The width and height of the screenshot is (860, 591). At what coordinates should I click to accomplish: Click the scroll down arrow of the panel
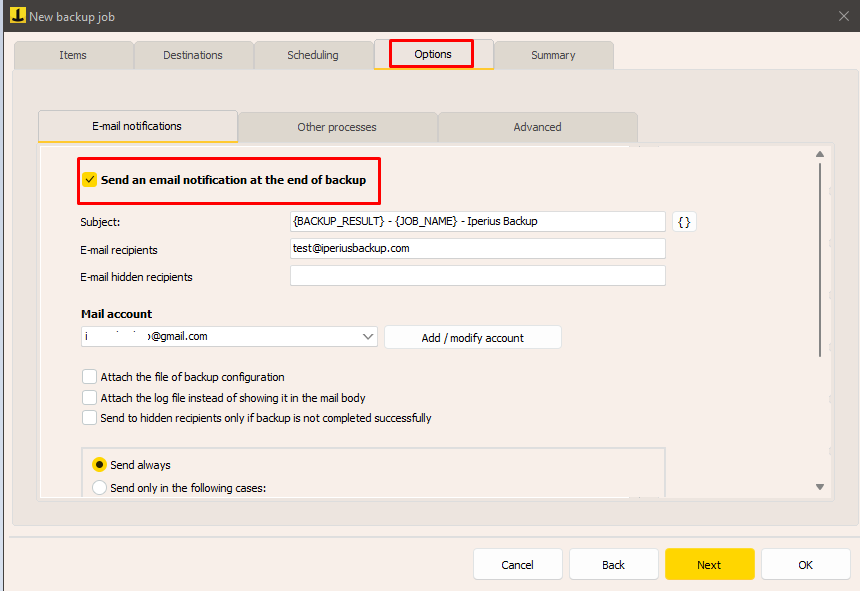point(820,487)
